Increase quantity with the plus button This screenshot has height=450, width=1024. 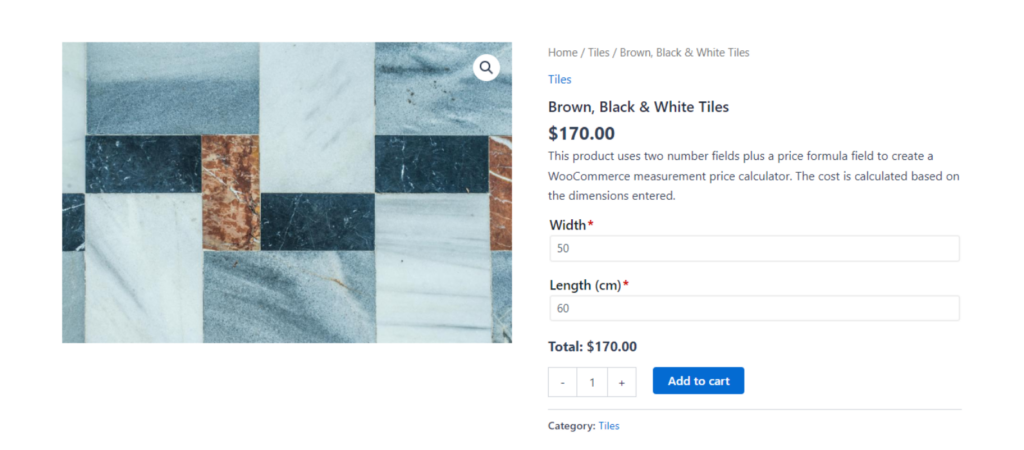[x=621, y=382]
